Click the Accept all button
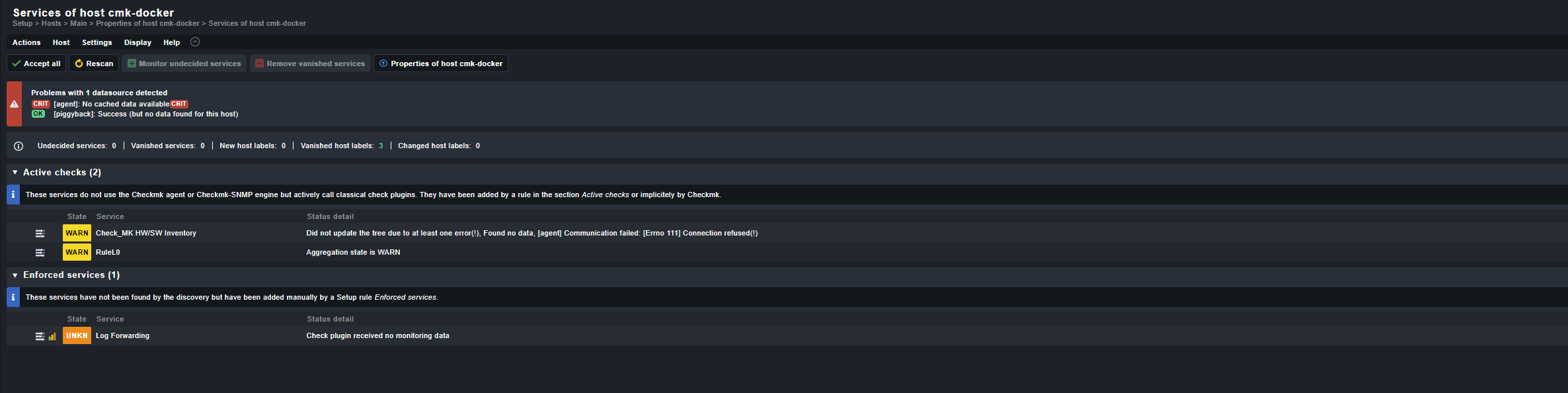The height and width of the screenshot is (393, 1568). click(x=36, y=64)
